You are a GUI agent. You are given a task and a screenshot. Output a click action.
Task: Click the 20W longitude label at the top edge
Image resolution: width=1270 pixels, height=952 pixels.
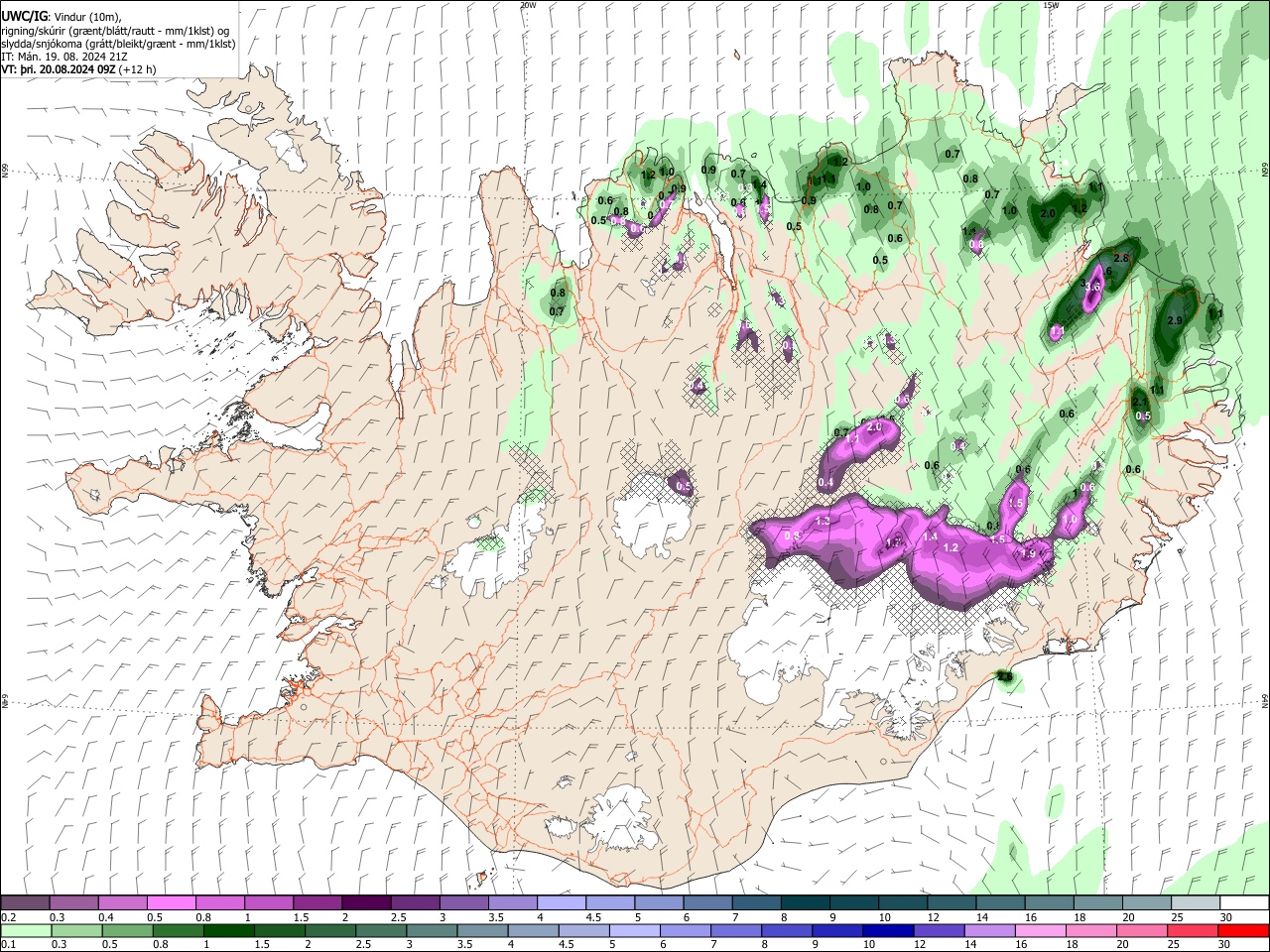click(x=528, y=5)
